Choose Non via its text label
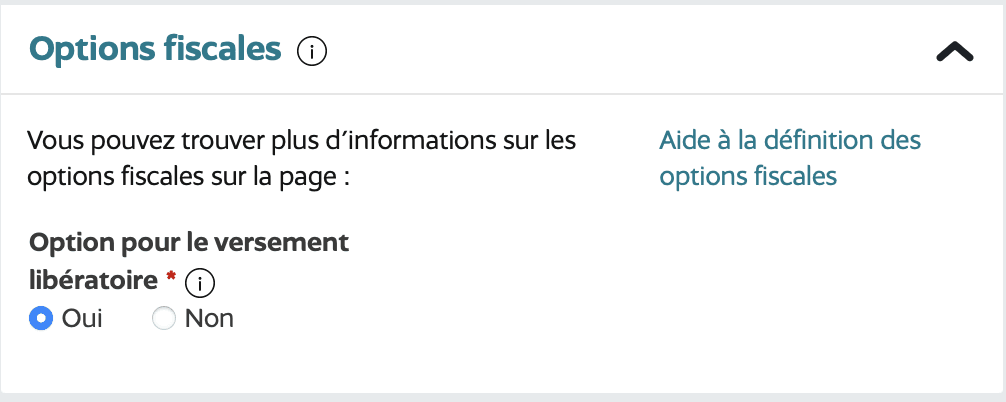 209,319
